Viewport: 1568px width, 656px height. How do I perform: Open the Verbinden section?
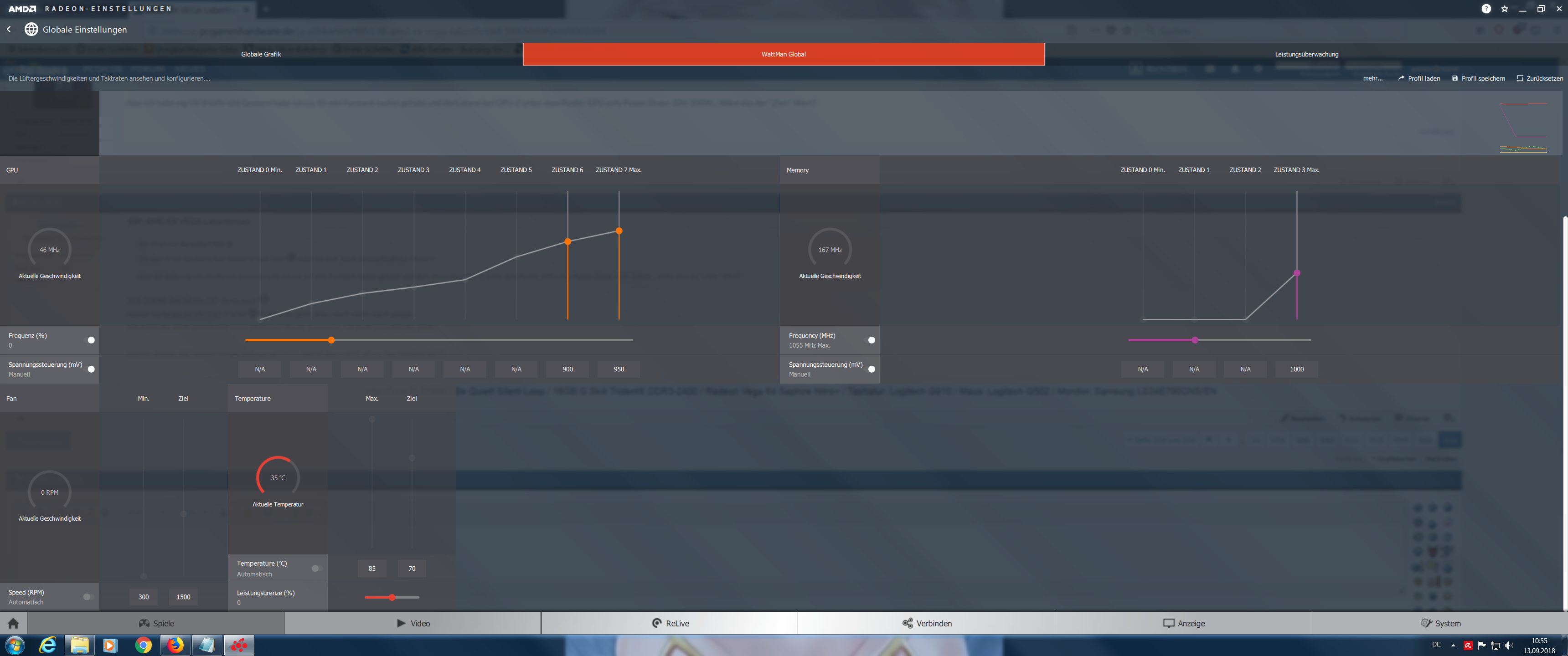926,623
